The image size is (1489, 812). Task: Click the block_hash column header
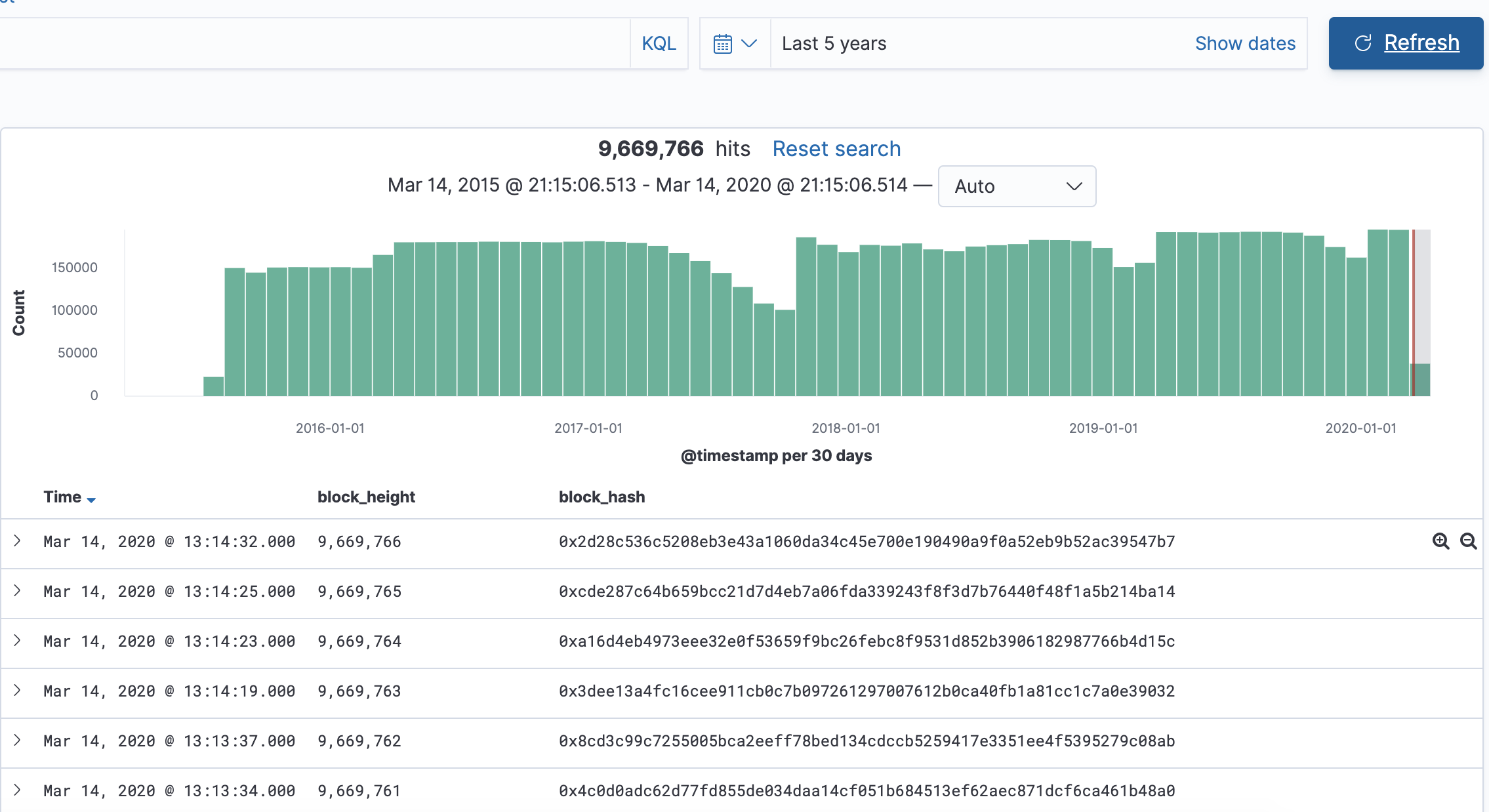(x=602, y=497)
